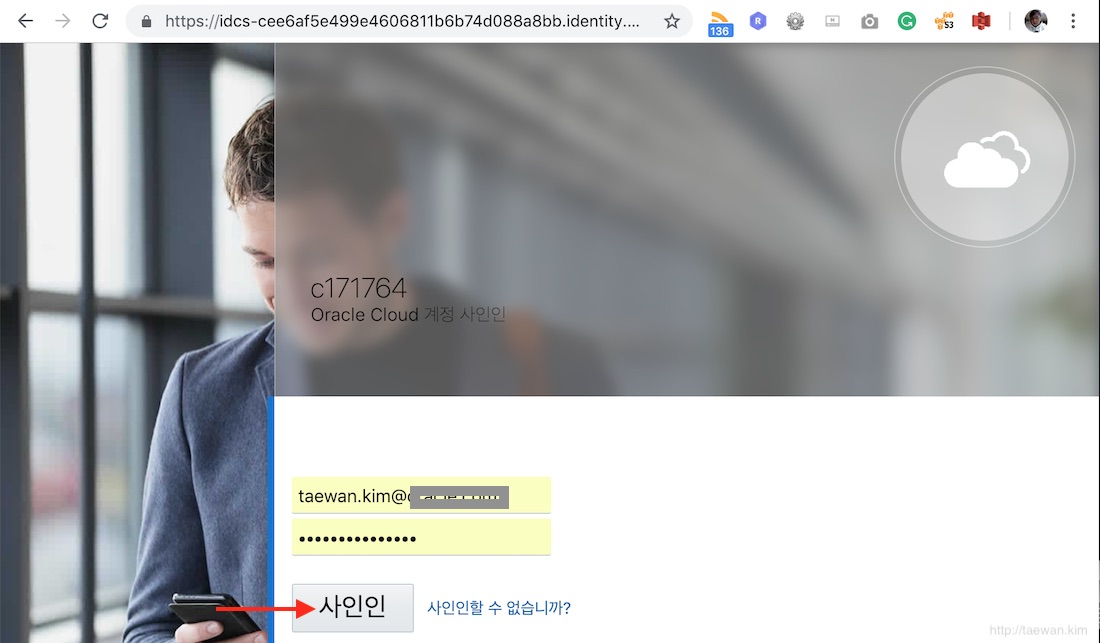This screenshot has width=1100, height=643.
Task: Focus the taewan.kim username field
Action: [x=421, y=496]
